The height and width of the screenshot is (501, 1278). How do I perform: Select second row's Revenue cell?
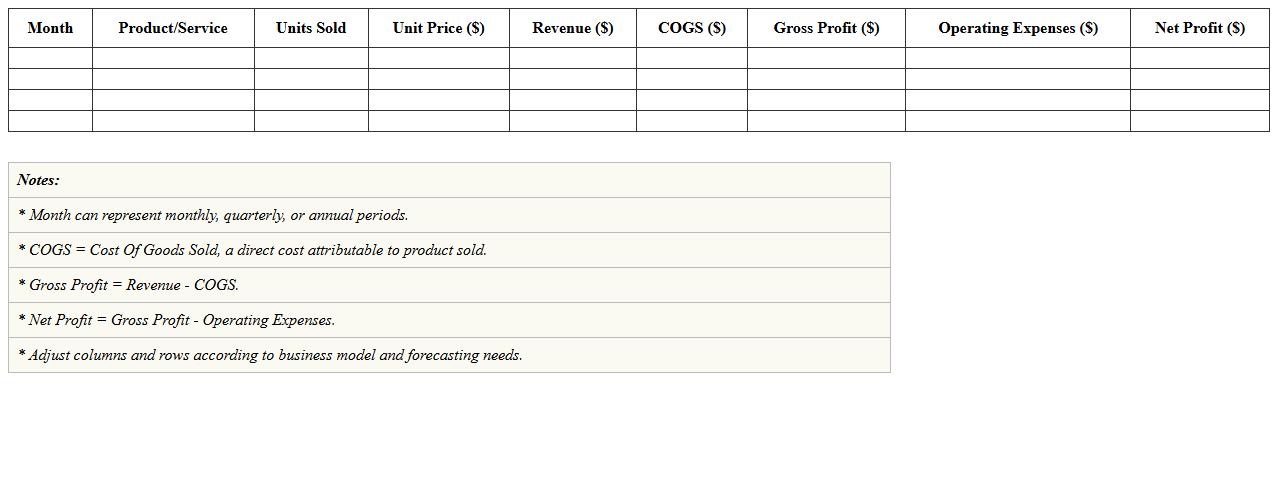(572, 79)
